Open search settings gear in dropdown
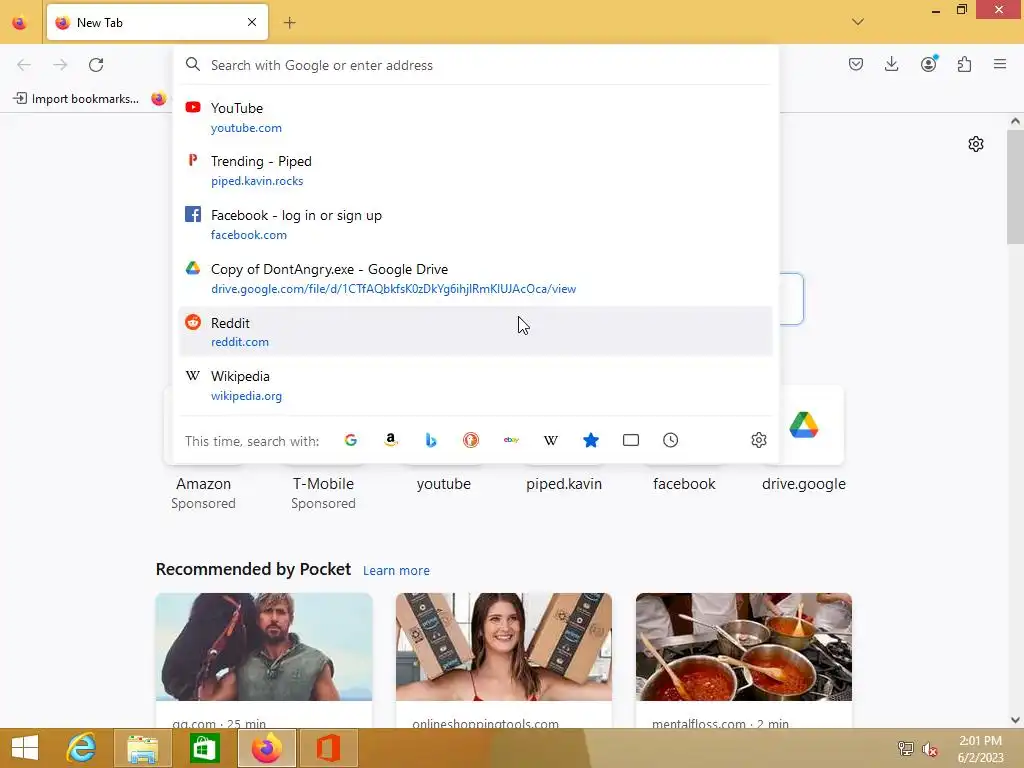Image resolution: width=1024 pixels, height=768 pixels. 758,440
